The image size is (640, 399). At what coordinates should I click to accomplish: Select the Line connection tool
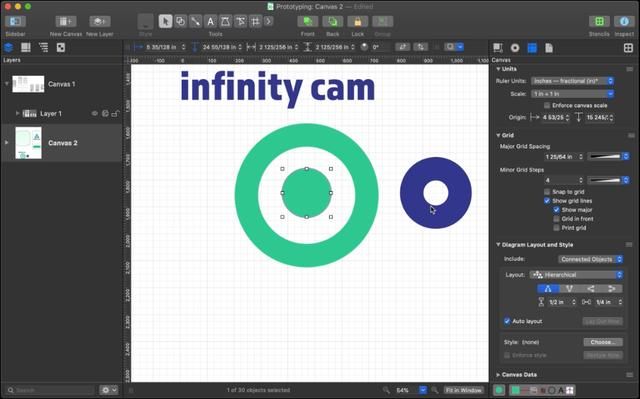[196, 21]
